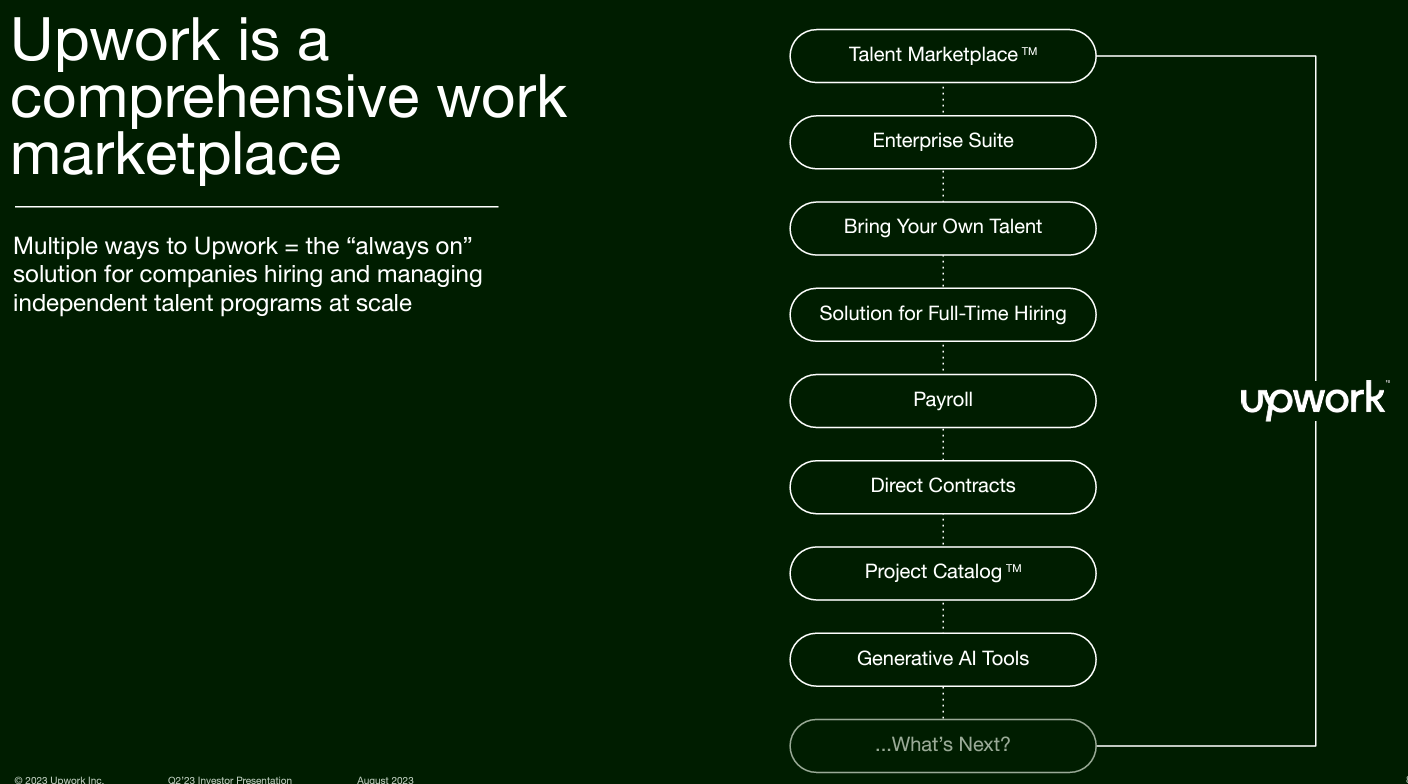Select the Direct Contracts box
The width and height of the screenshot is (1408, 784).
point(943,487)
